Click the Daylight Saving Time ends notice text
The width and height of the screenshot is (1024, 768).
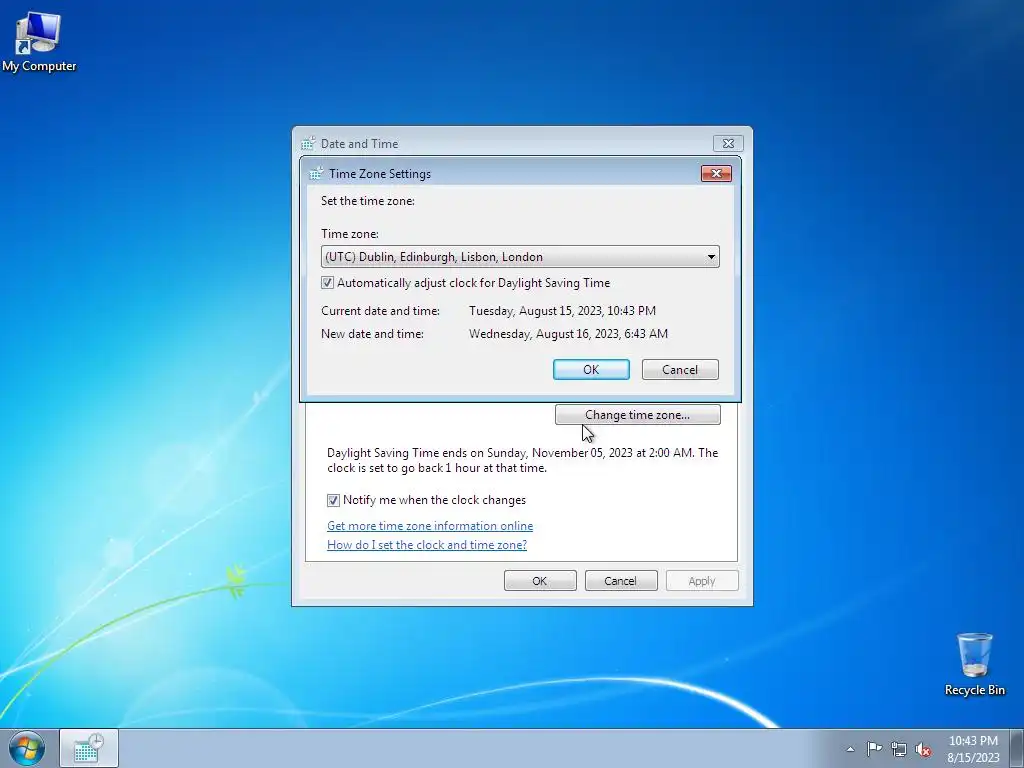(522, 460)
